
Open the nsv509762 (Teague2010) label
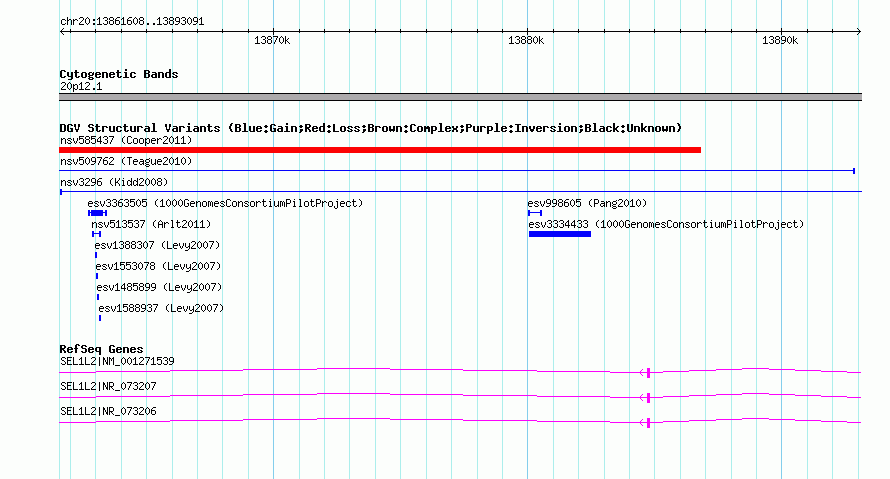[126, 161]
